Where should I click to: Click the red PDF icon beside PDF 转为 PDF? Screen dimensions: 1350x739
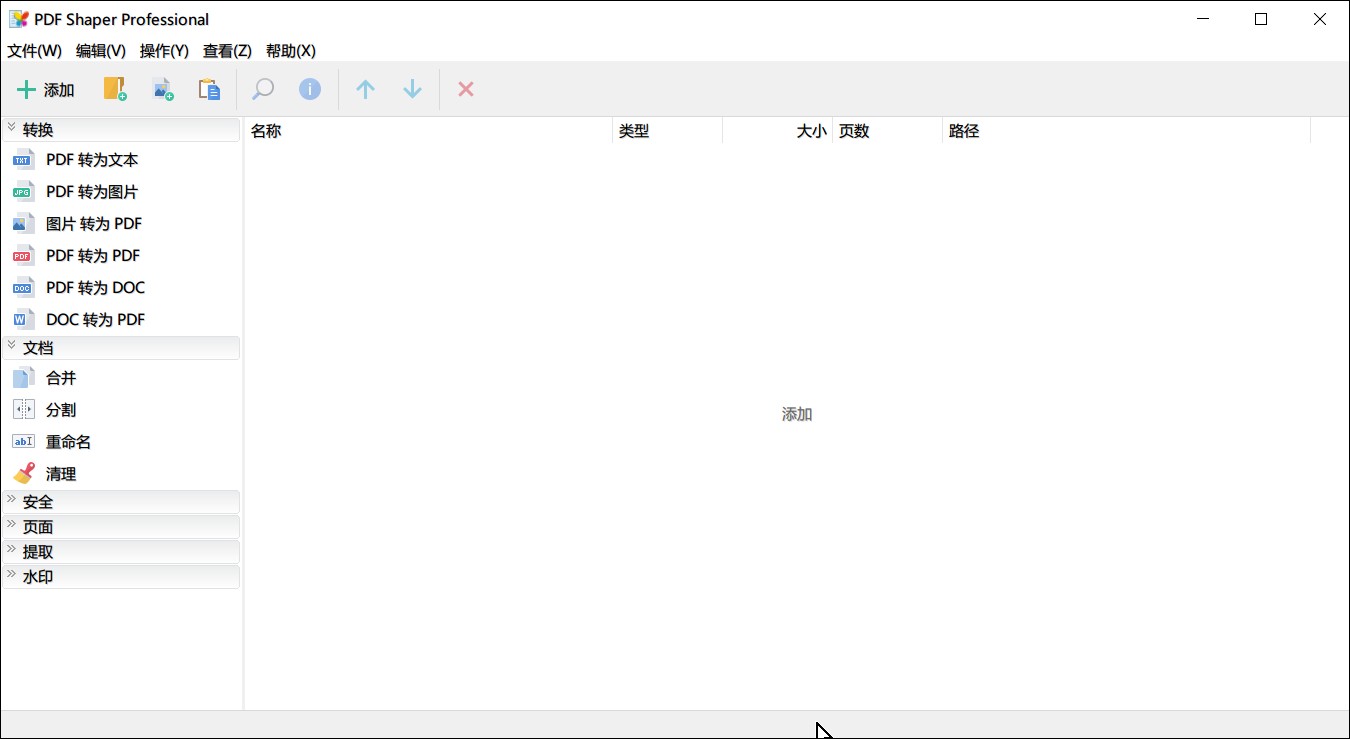[x=23, y=256]
